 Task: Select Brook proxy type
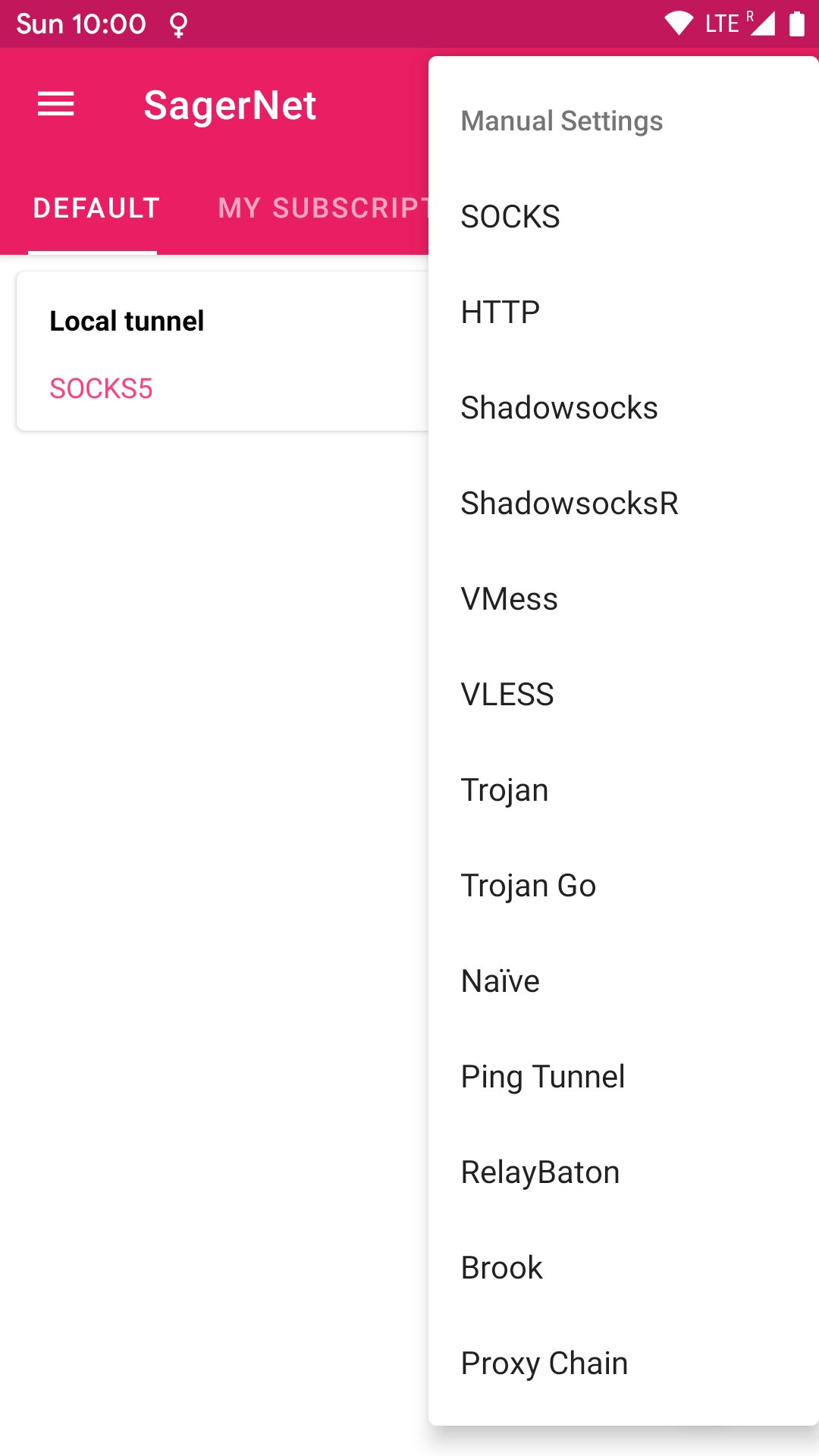(x=501, y=1268)
